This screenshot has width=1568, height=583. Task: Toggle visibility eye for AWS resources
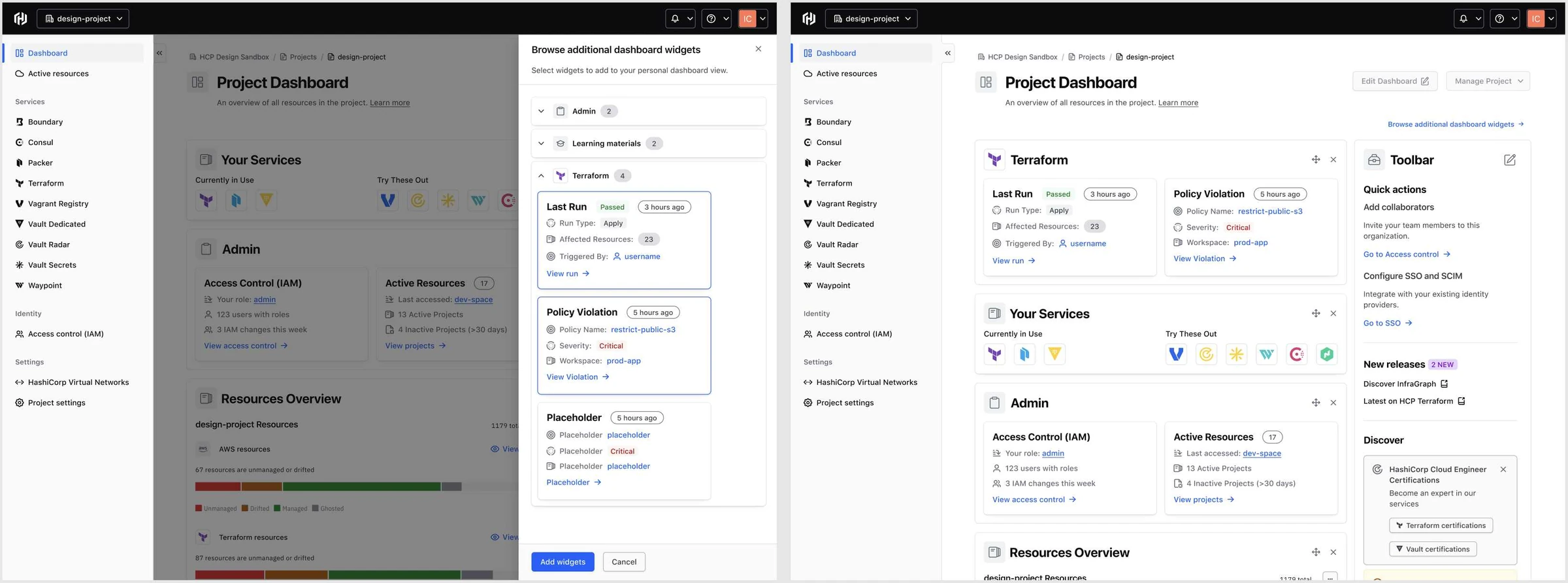[x=495, y=449]
